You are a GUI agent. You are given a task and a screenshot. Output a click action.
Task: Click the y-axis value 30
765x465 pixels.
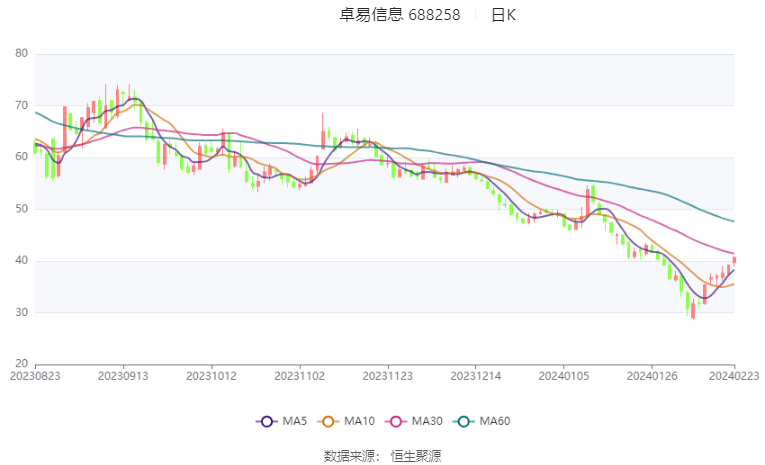coord(21,312)
